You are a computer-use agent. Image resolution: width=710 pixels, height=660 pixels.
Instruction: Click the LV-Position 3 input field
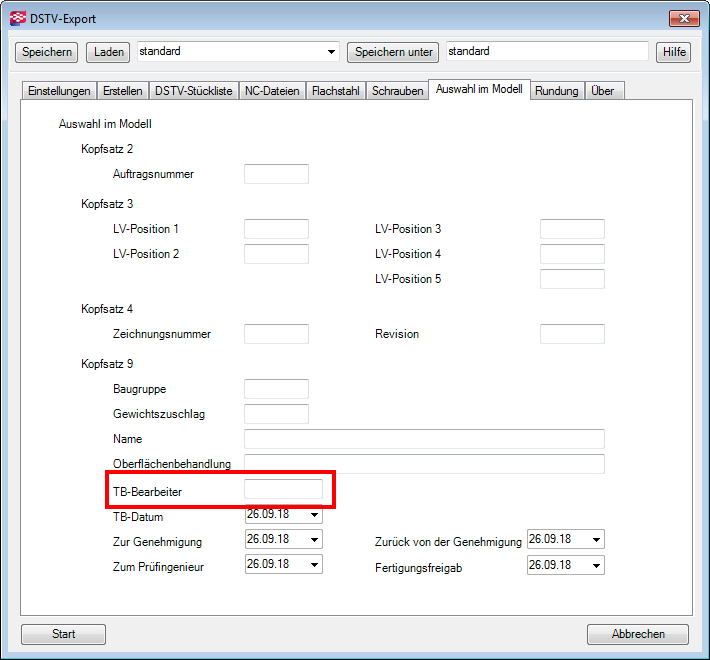[572, 229]
